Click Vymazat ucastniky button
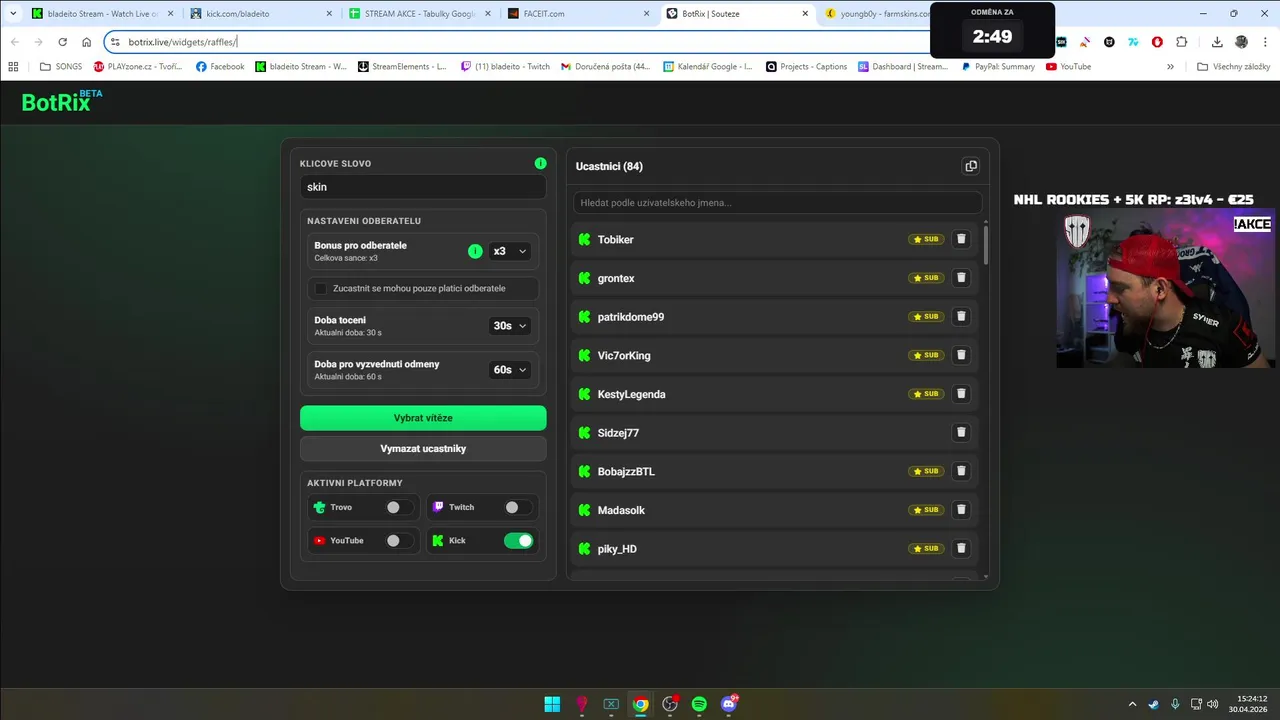This screenshot has width=1280, height=720. [423, 449]
